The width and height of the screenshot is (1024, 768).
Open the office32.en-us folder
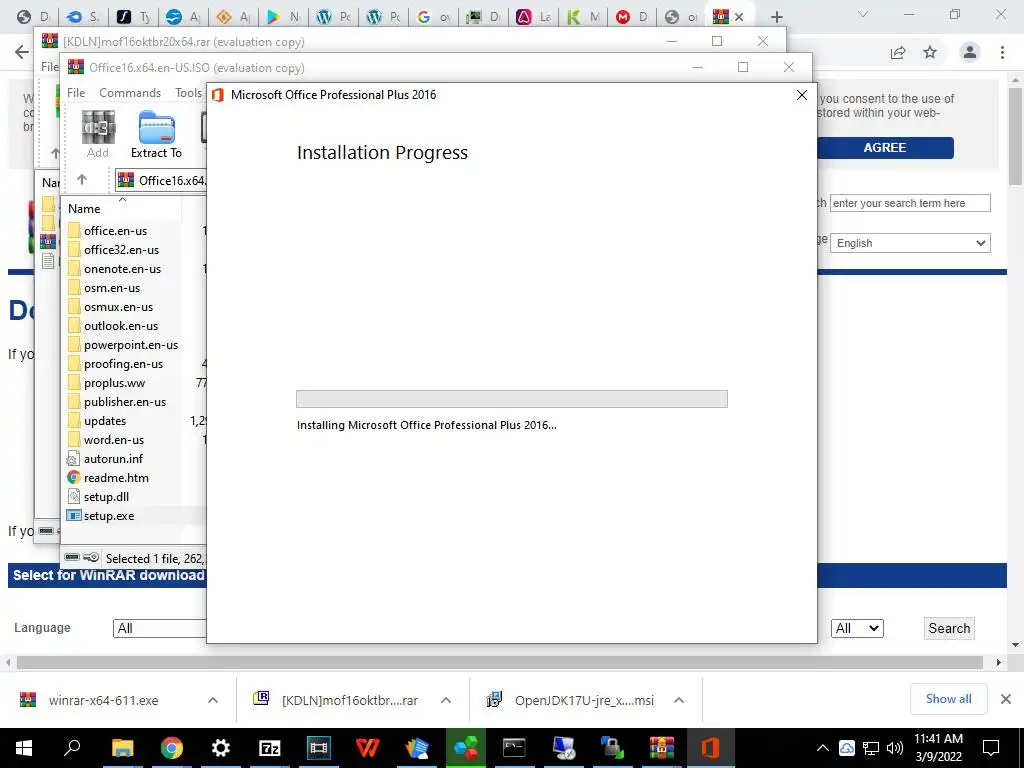tap(121, 250)
